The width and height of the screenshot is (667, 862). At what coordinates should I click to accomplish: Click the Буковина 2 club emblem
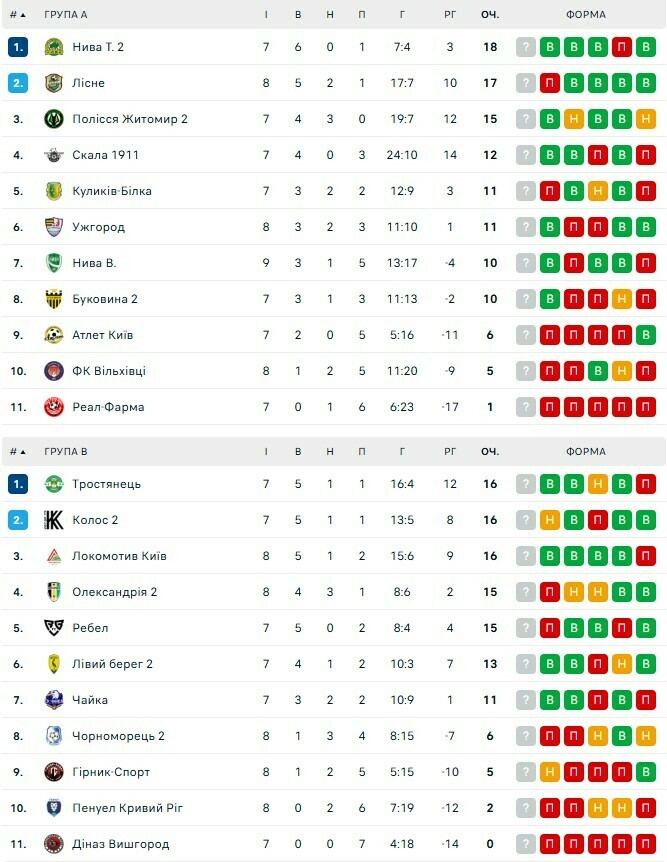(54, 299)
